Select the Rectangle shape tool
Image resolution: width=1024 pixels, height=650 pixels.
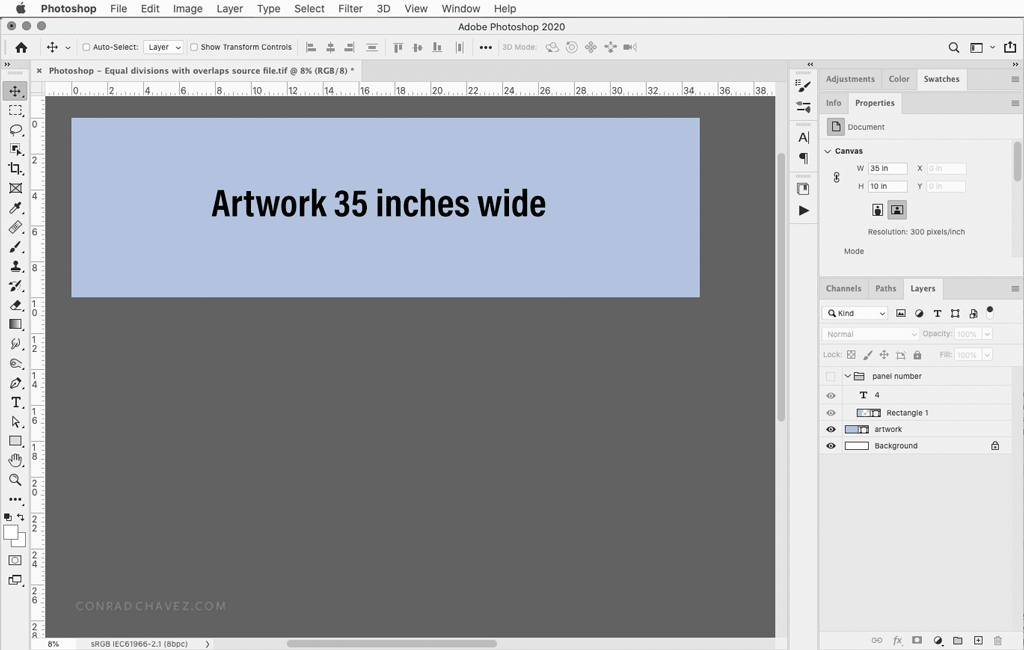[x=16, y=441]
